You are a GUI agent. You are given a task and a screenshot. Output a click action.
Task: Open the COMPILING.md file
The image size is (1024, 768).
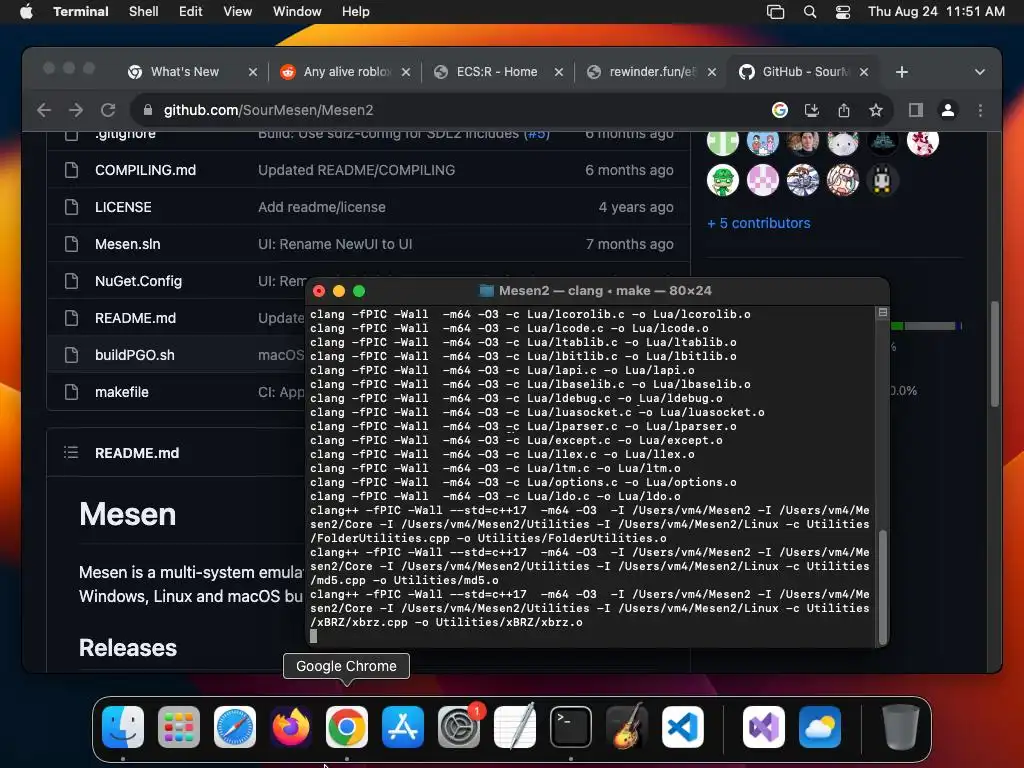pyautogui.click(x=146, y=170)
